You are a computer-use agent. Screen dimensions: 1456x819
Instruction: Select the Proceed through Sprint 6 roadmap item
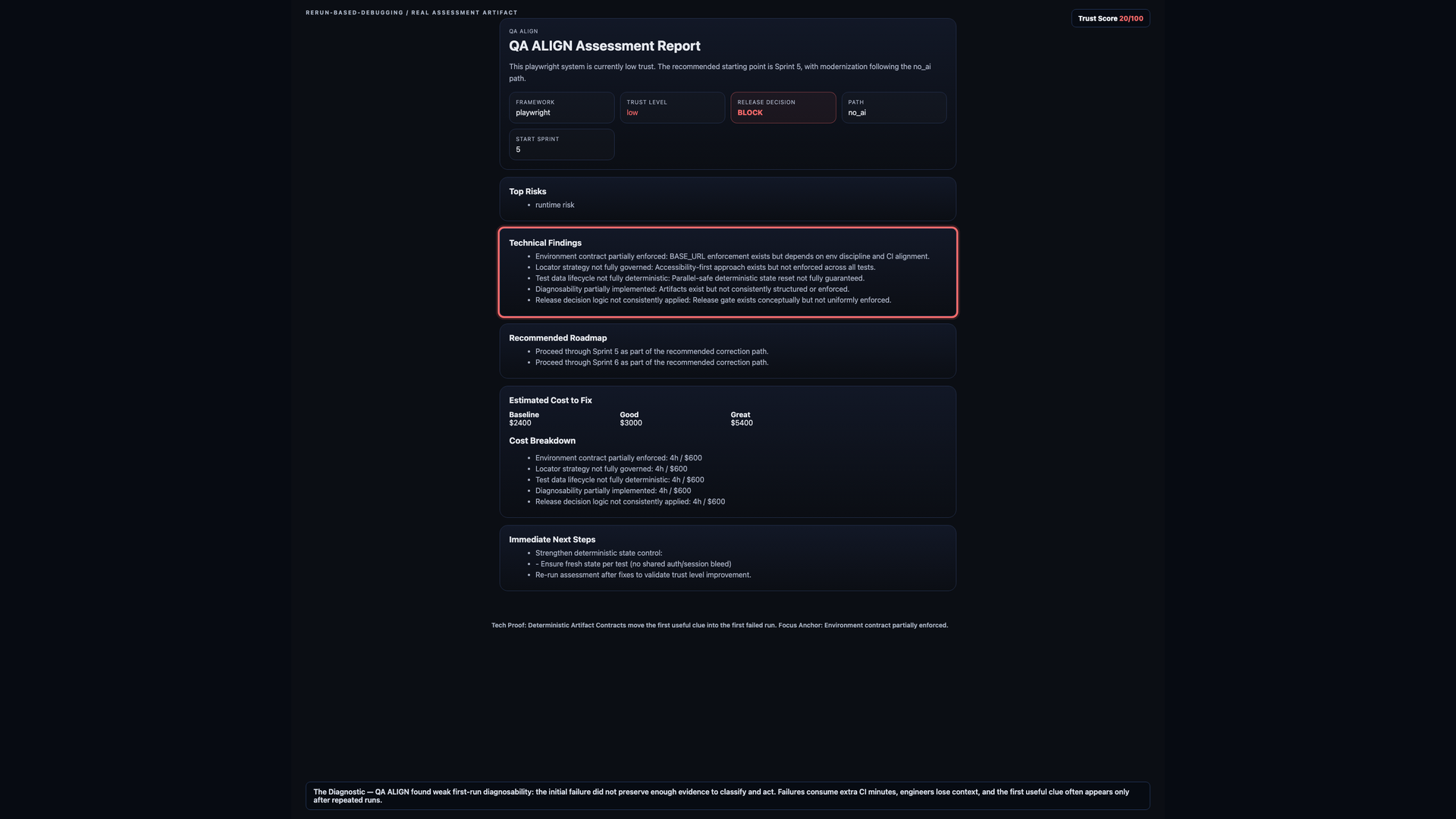(x=651, y=362)
